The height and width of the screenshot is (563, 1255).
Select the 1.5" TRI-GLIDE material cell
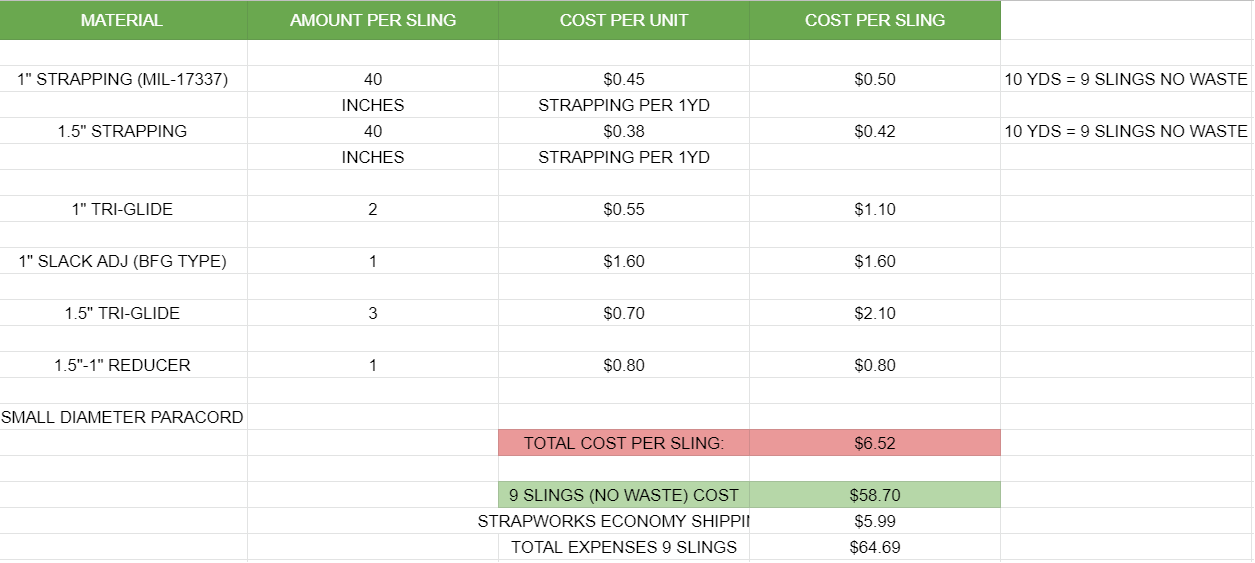pyautogui.click(x=122, y=313)
